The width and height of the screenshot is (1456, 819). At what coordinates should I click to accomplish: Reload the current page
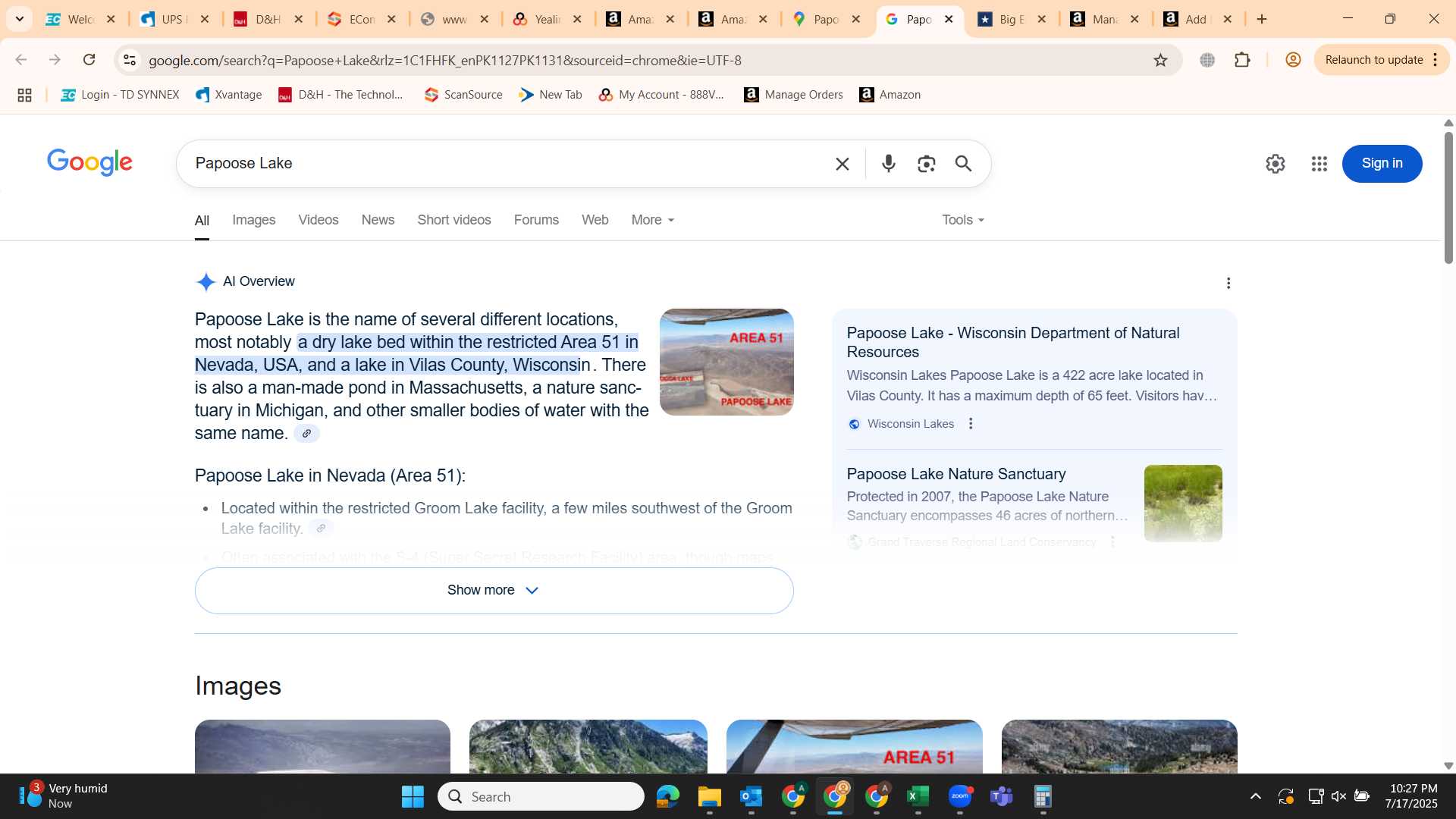click(89, 60)
